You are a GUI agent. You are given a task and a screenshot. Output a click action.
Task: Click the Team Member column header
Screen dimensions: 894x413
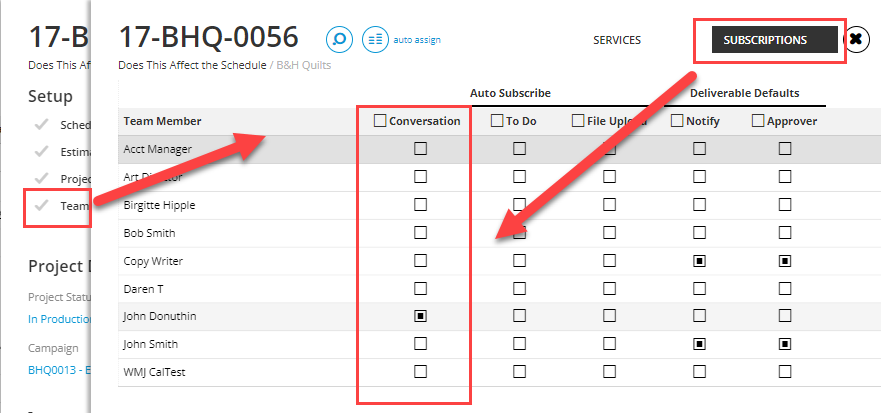(162, 121)
